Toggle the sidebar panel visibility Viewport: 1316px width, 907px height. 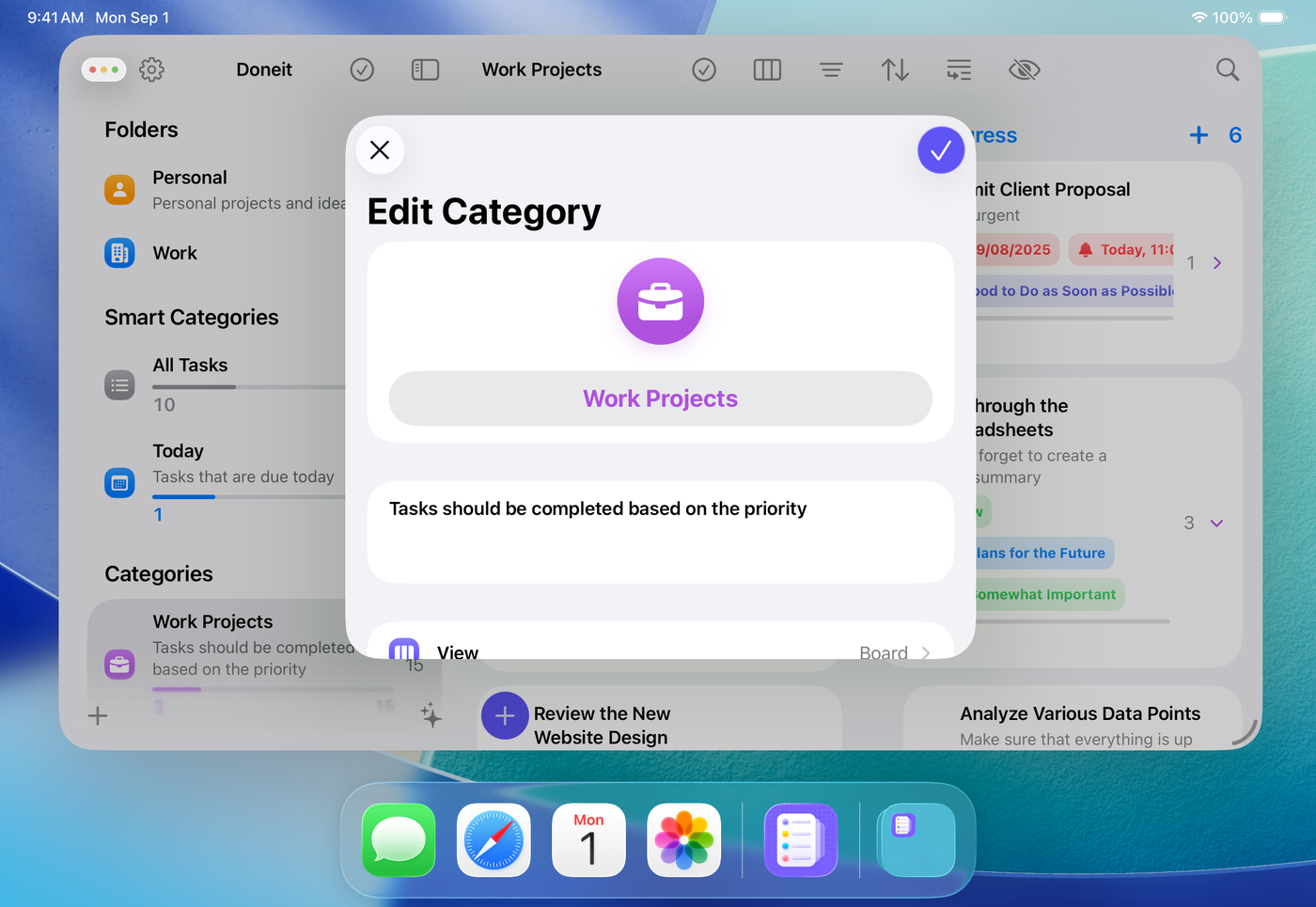click(425, 70)
